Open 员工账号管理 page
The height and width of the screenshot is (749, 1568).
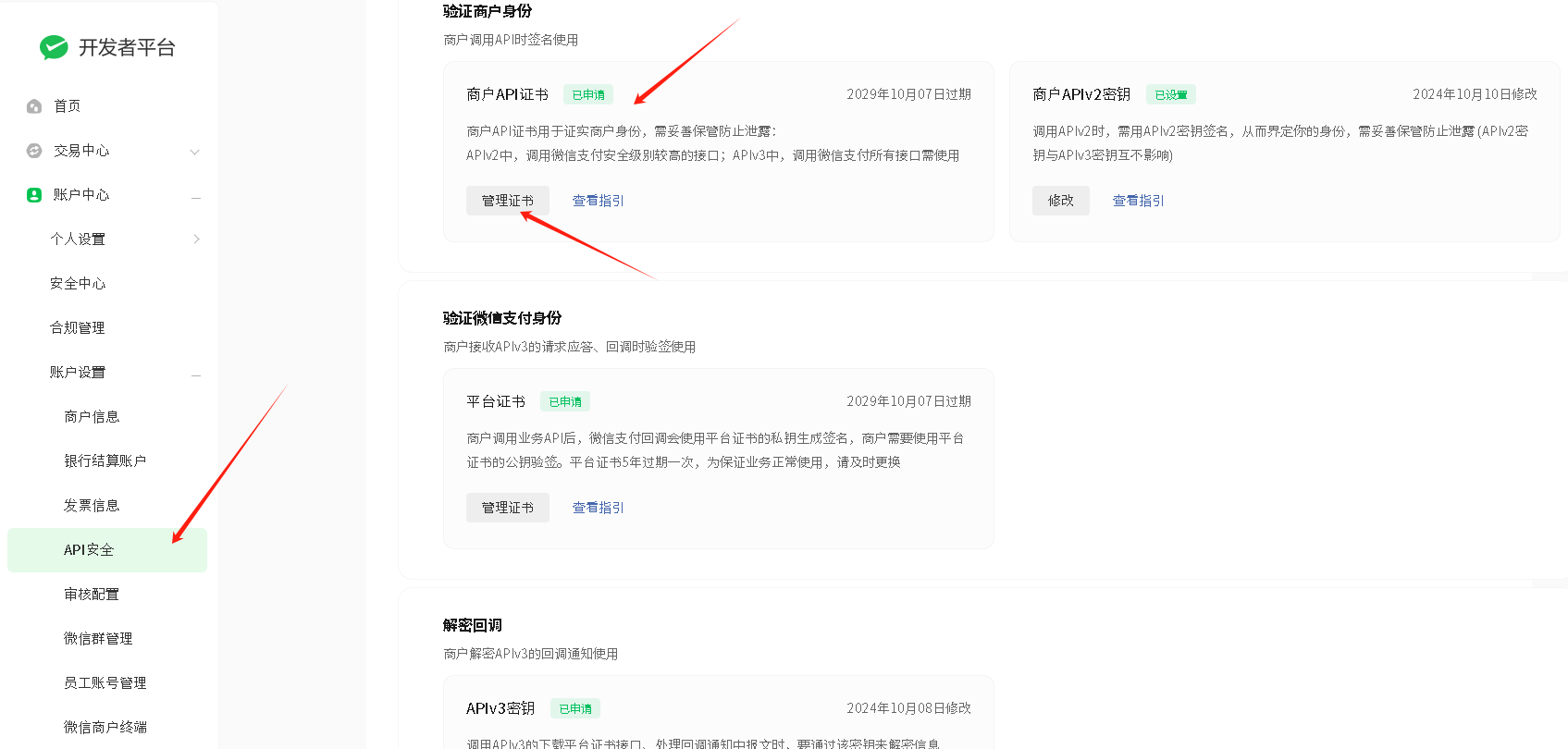[107, 683]
